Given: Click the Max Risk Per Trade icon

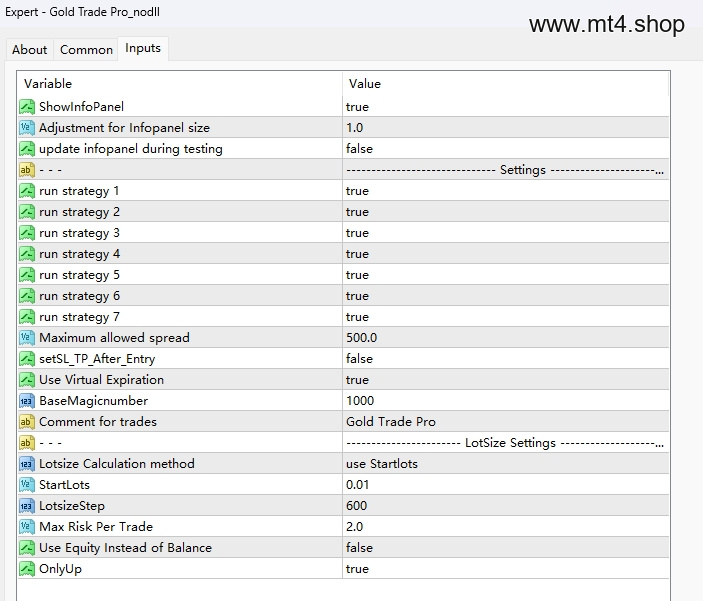Looking at the screenshot, I should point(27,527).
